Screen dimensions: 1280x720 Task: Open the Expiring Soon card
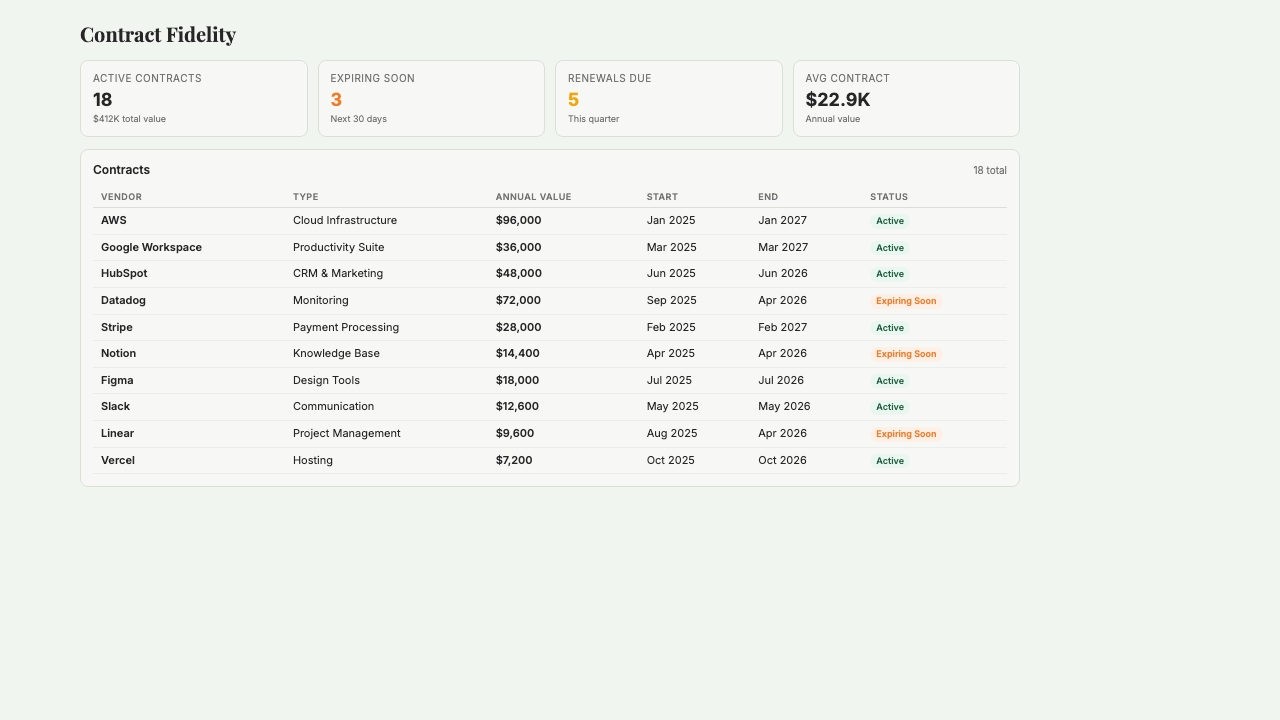(x=431, y=98)
